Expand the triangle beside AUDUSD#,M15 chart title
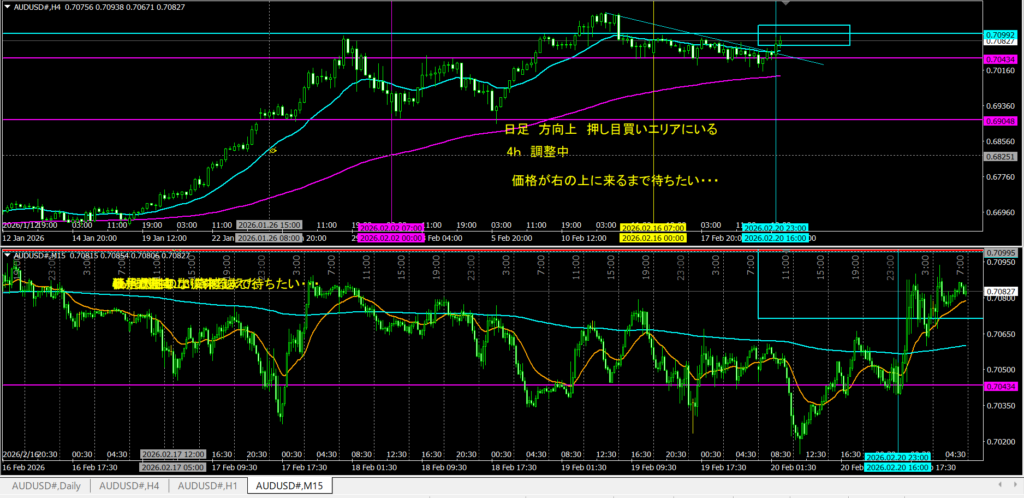This screenshot has width=1024, height=498. click(x=7, y=255)
